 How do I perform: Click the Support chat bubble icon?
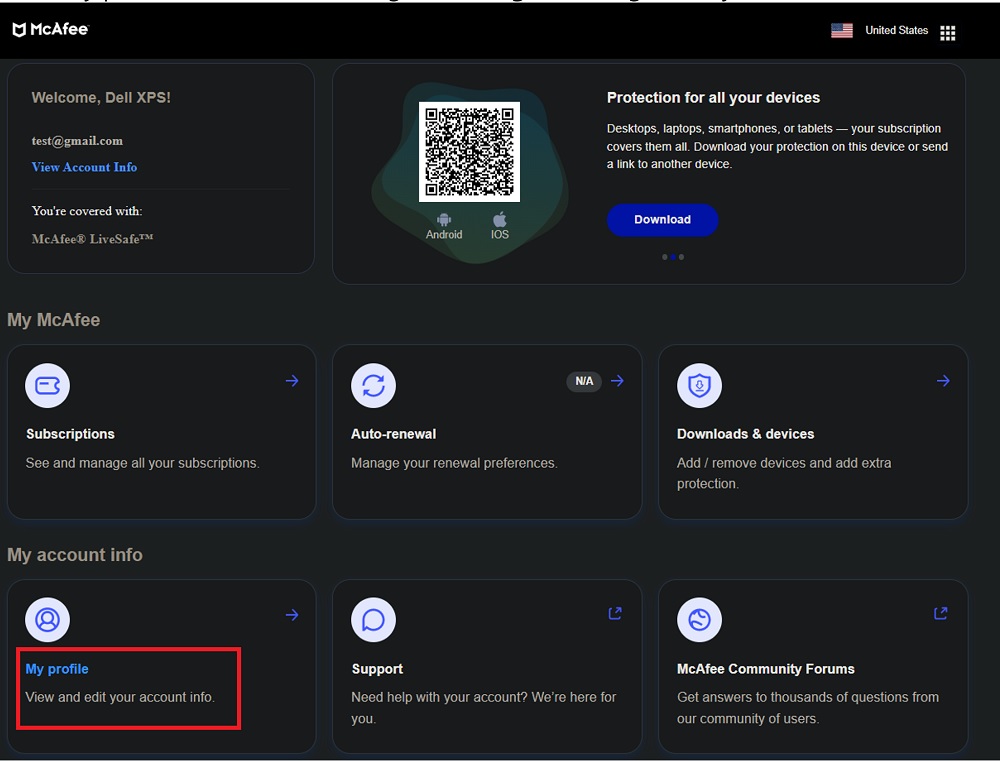coord(373,620)
